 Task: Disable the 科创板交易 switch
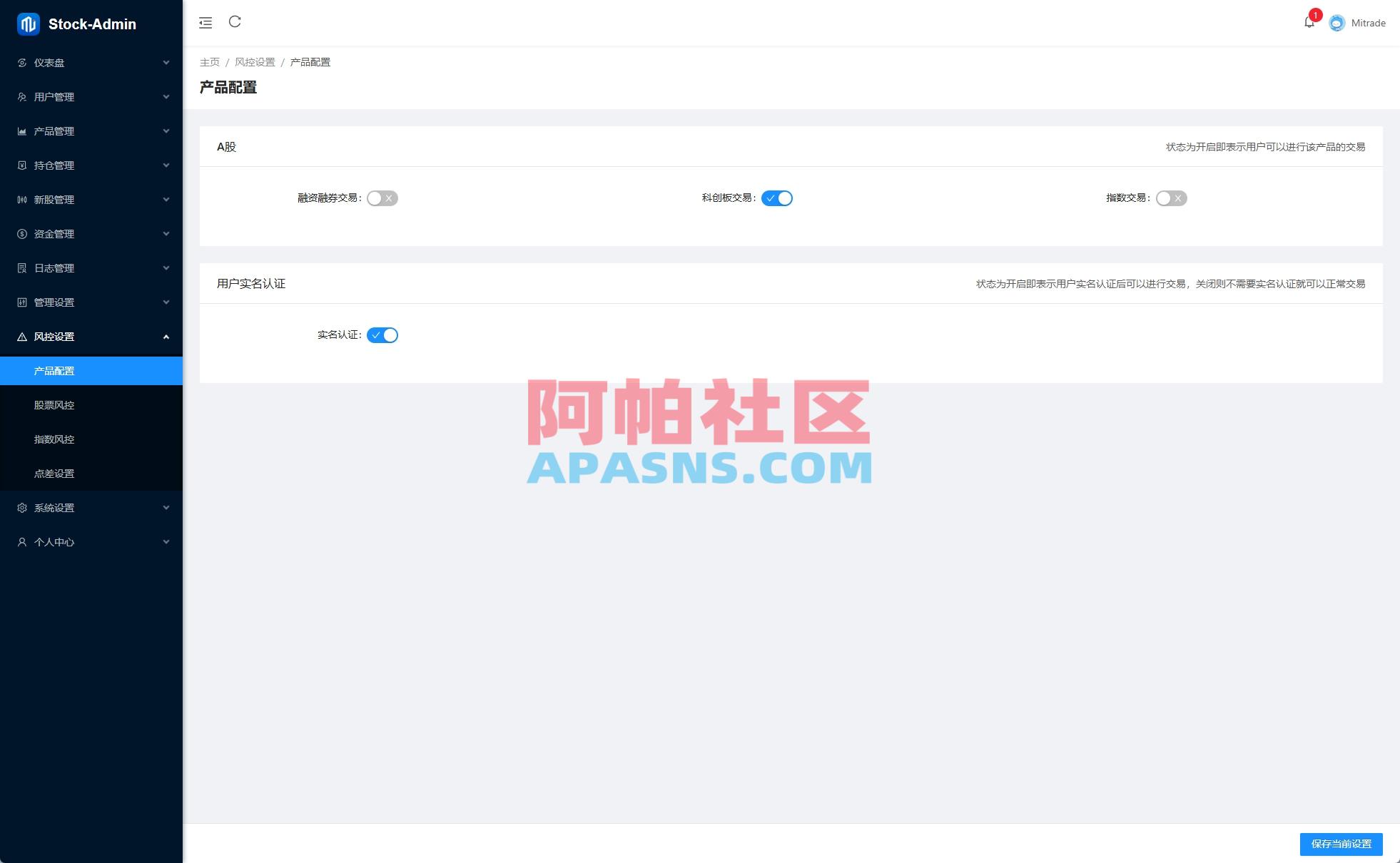(777, 198)
